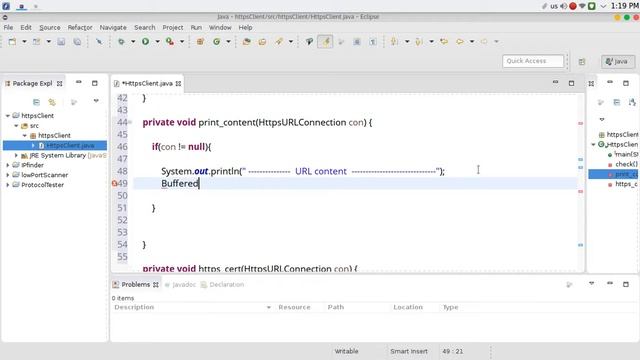Open the Navigate menu
This screenshot has height=360, width=640.
113,27
